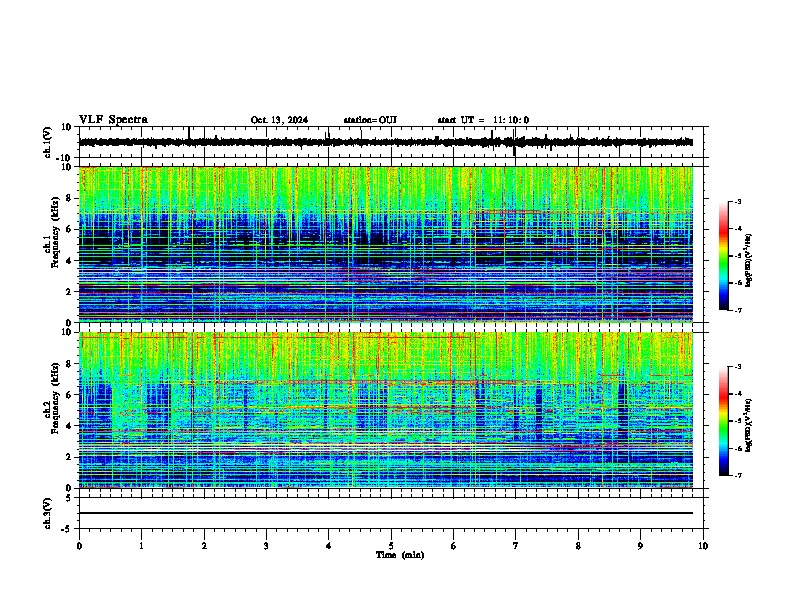
Task: Click the "0" tick on the time axis
Action: (79, 546)
